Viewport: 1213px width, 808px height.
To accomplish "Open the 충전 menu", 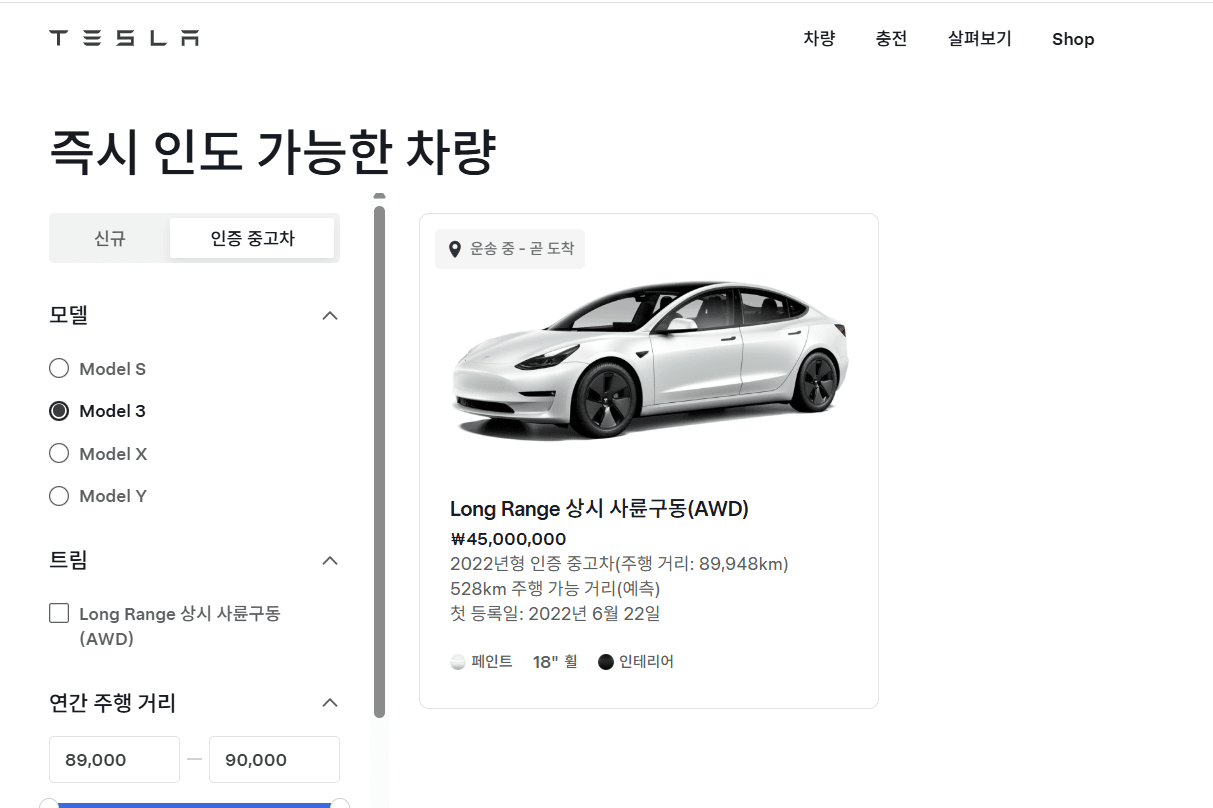I will pyautogui.click(x=891, y=39).
